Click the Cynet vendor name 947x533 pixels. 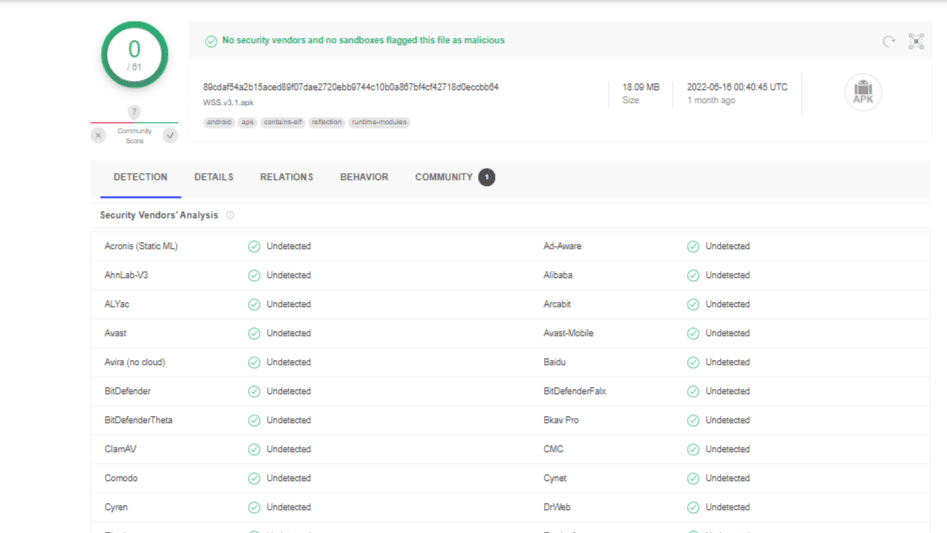tap(555, 478)
